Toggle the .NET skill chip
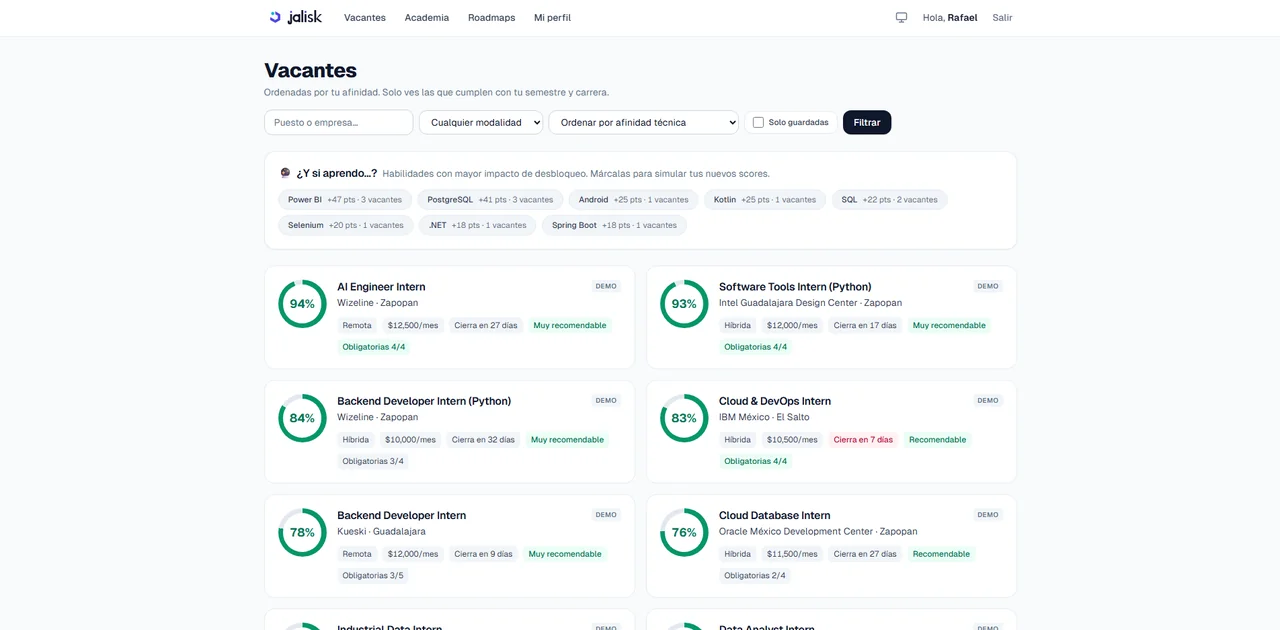Viewport: 1280px width, 630px height. tap(478, 225)
